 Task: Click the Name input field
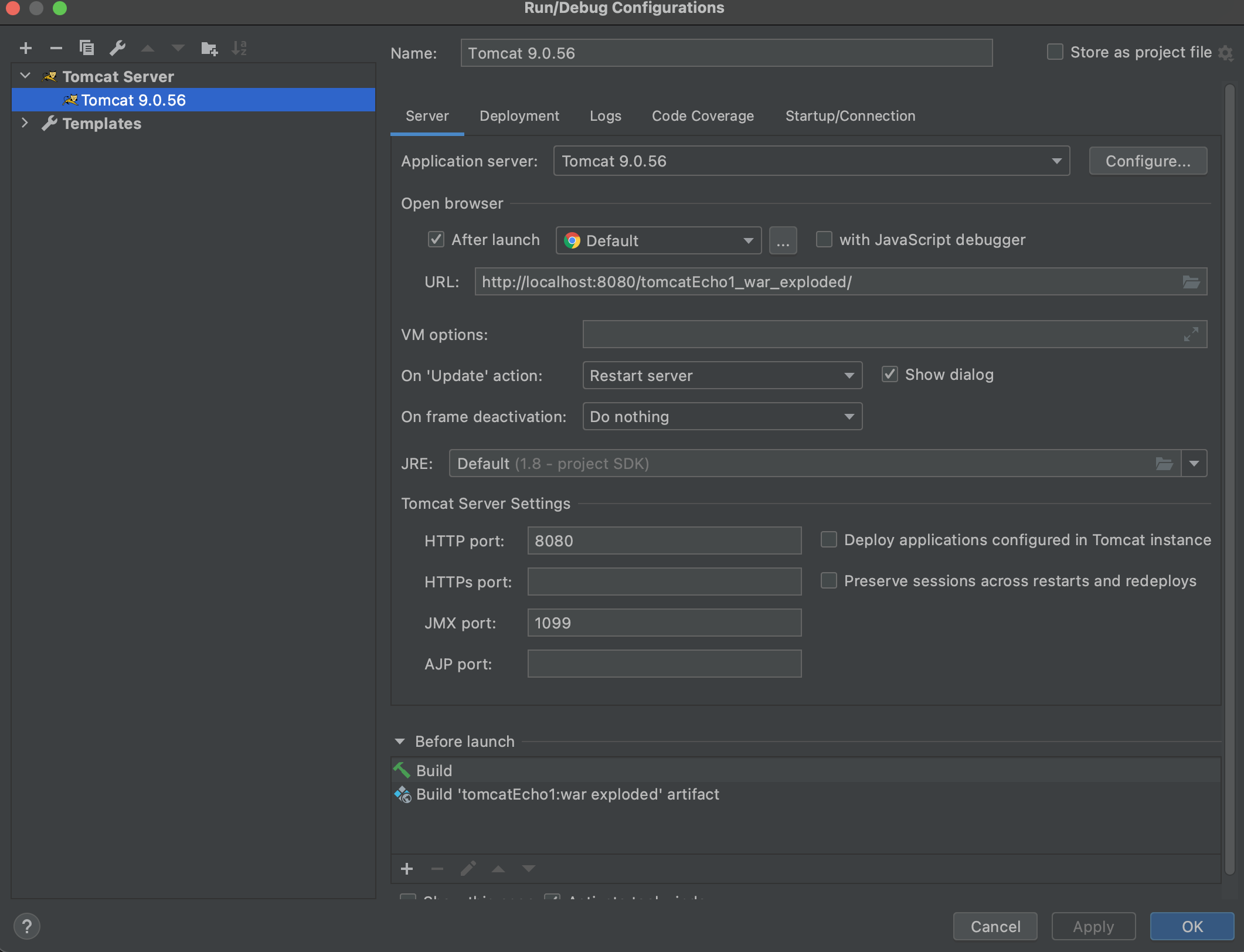726,53
